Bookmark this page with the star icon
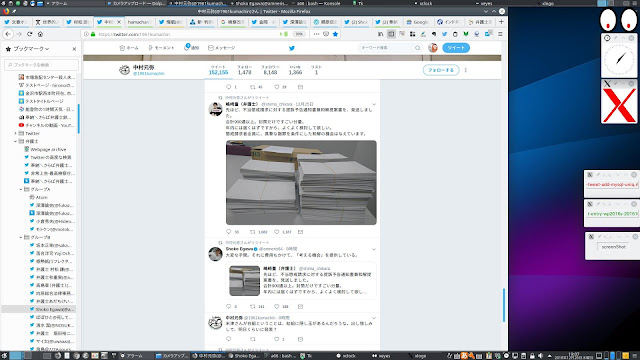 pos(335,34)
